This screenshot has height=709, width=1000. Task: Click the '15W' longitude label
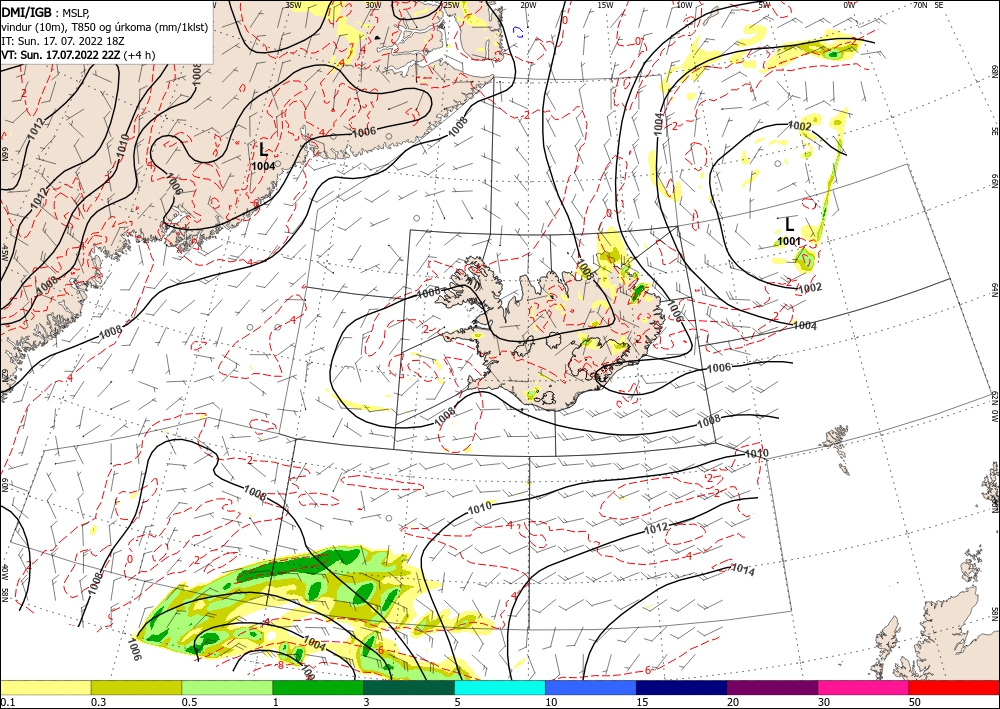tap(606, 5)
